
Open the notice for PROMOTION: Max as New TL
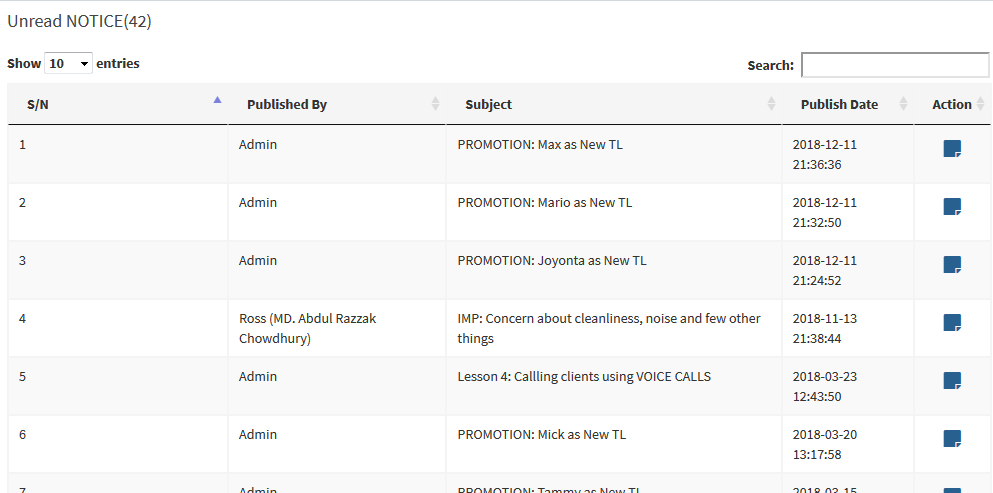pyautogui.click(x=952, y=149)
